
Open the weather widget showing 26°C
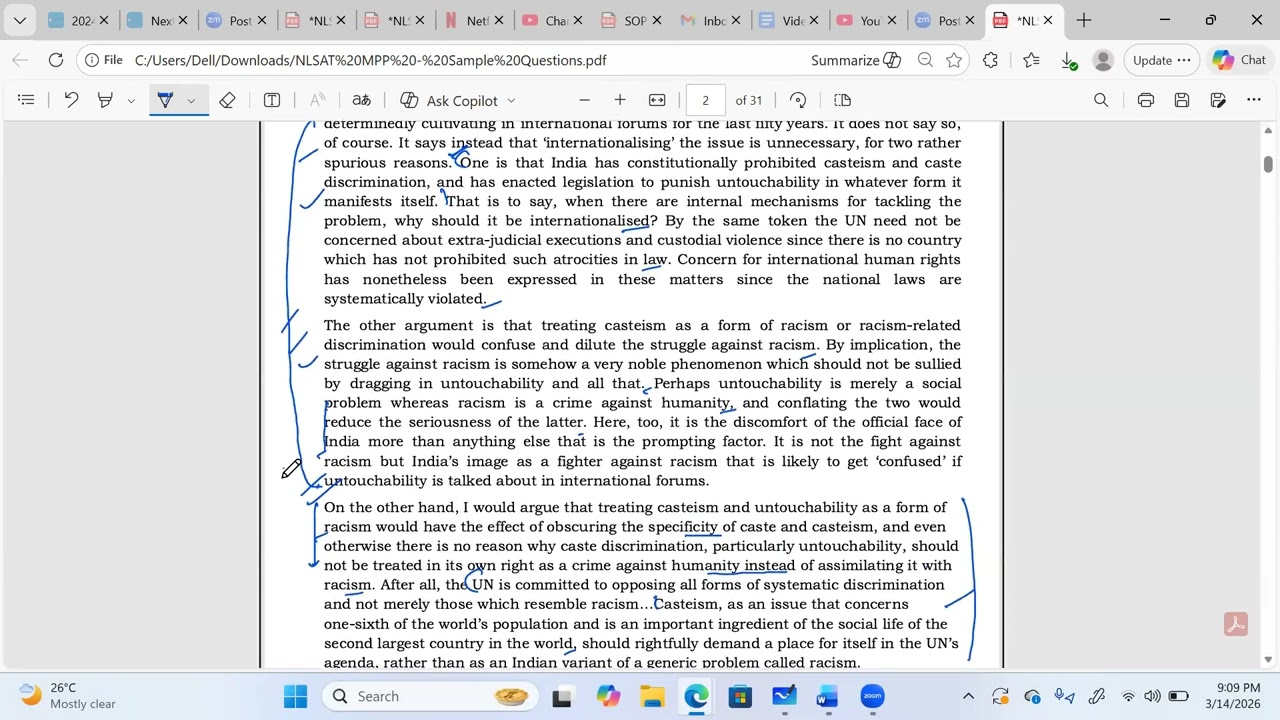click(70, 696)
